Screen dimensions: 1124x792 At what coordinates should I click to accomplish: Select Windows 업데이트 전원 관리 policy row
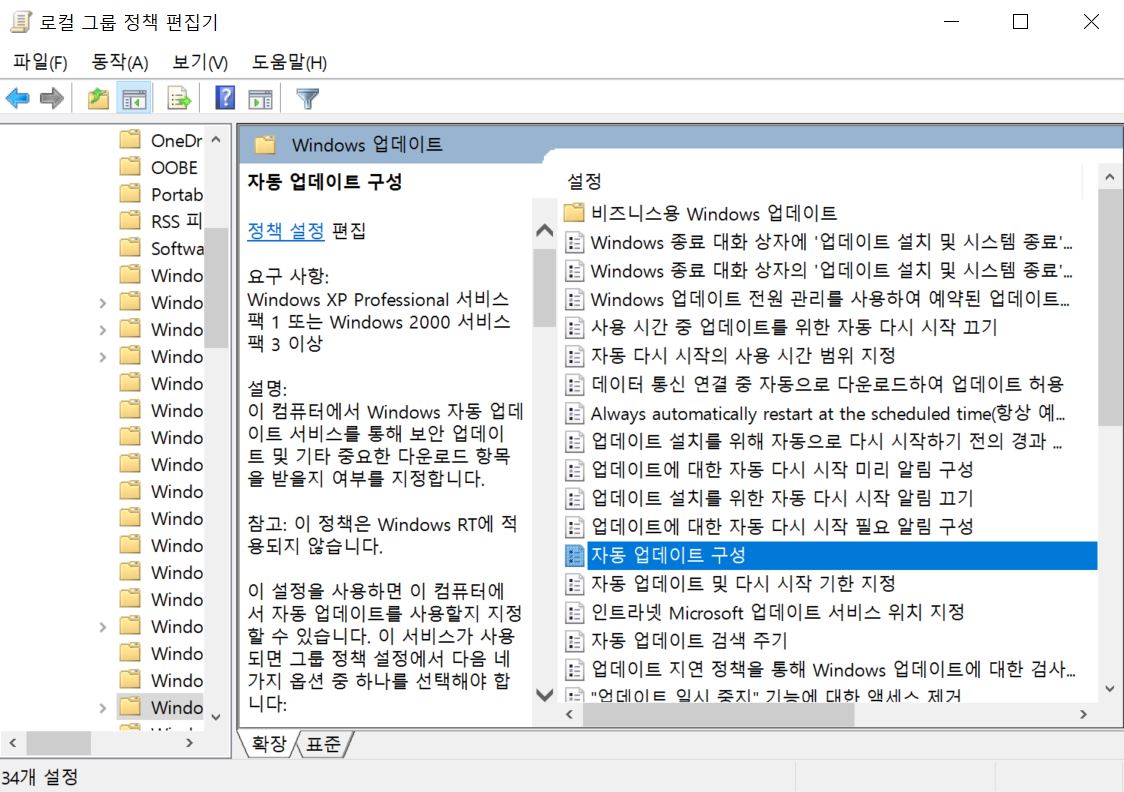point(831,299)
